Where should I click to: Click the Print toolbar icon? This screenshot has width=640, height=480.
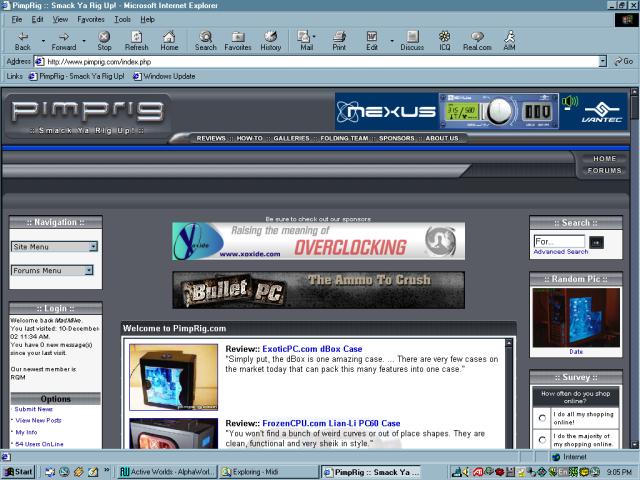pyautogui.click(x=339, y=37)
